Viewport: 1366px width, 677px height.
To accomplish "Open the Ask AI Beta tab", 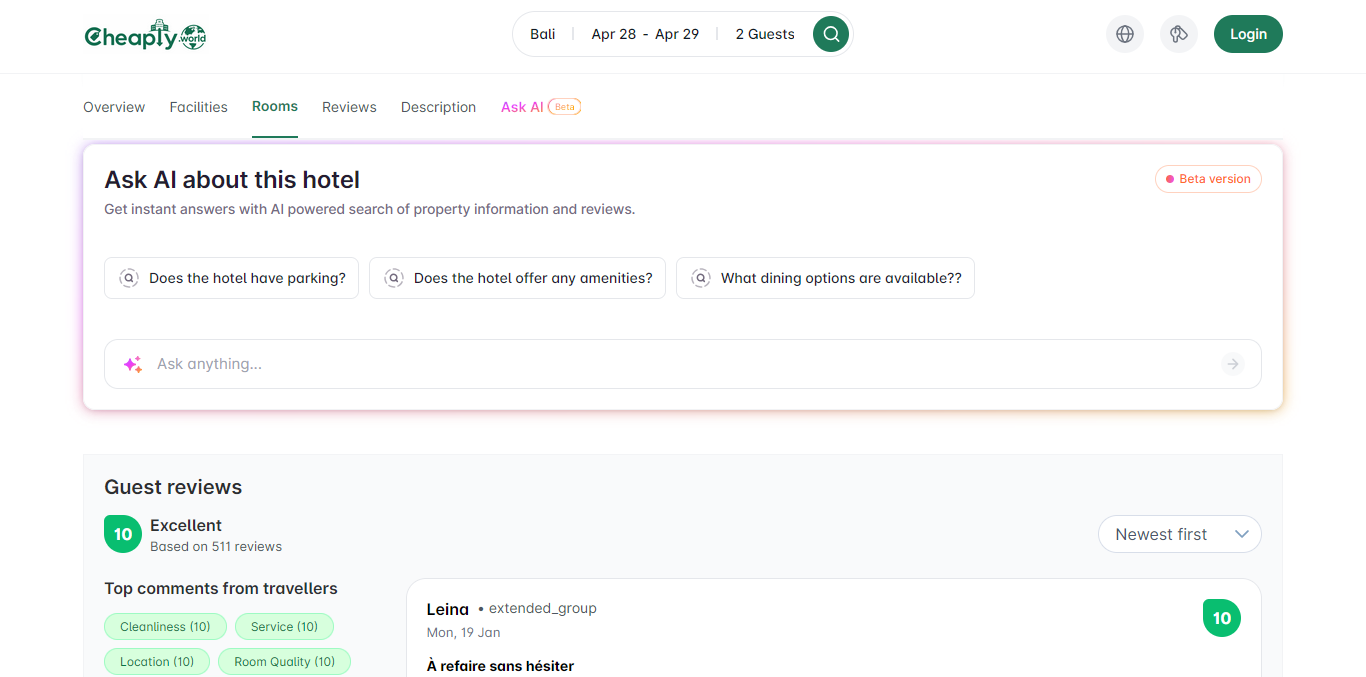I will 541,107.
